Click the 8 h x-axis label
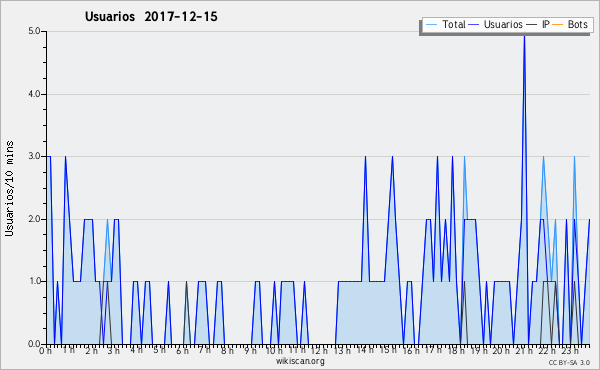The height and width of the screenshot is (370, 600). tap(227, 351)
